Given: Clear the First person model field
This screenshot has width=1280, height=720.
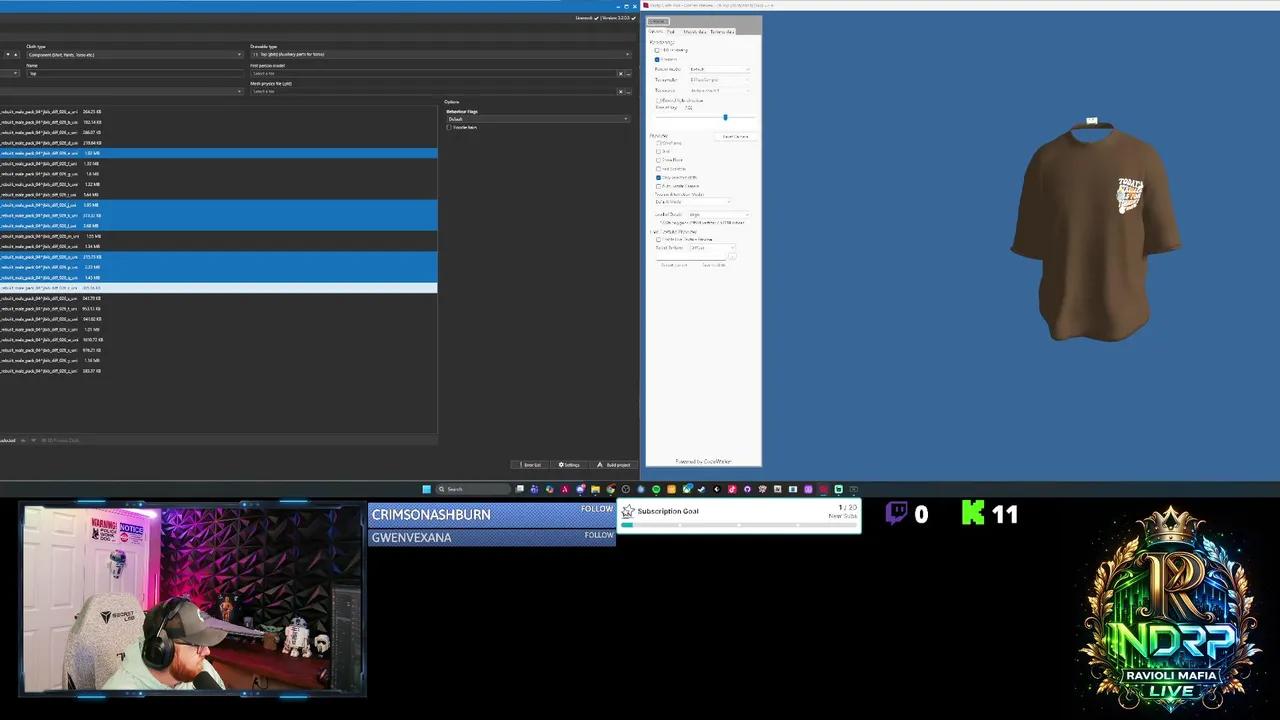Looking at the screenshot, I should pyautogui.click(x=620, y=73).
